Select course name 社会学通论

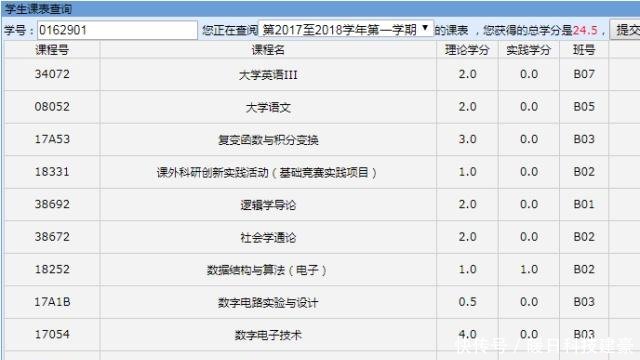point(268,238)
